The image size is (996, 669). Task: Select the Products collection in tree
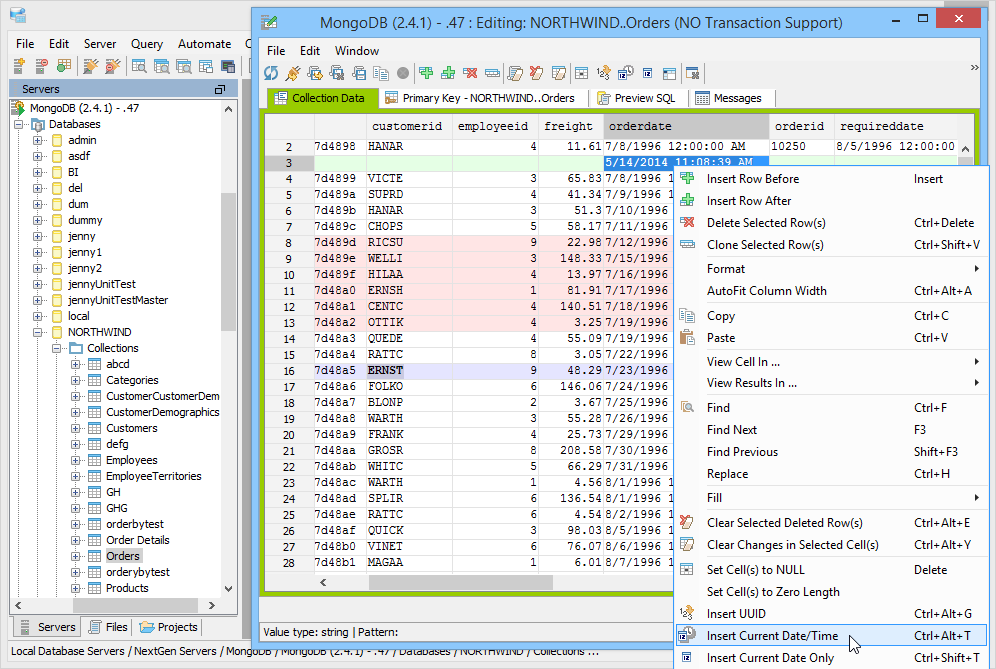[127, 588]
